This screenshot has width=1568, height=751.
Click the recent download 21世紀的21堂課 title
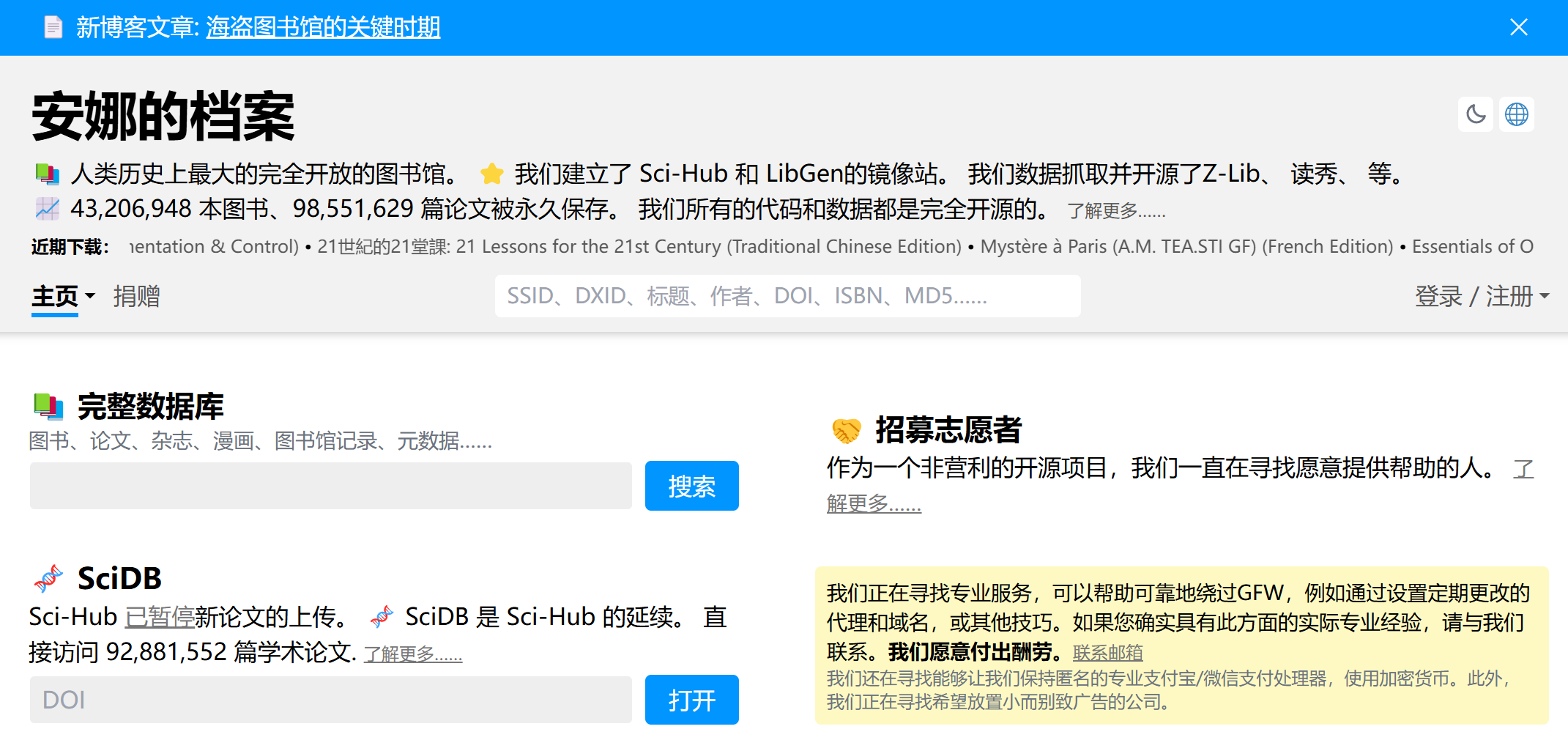coord(639,246)
